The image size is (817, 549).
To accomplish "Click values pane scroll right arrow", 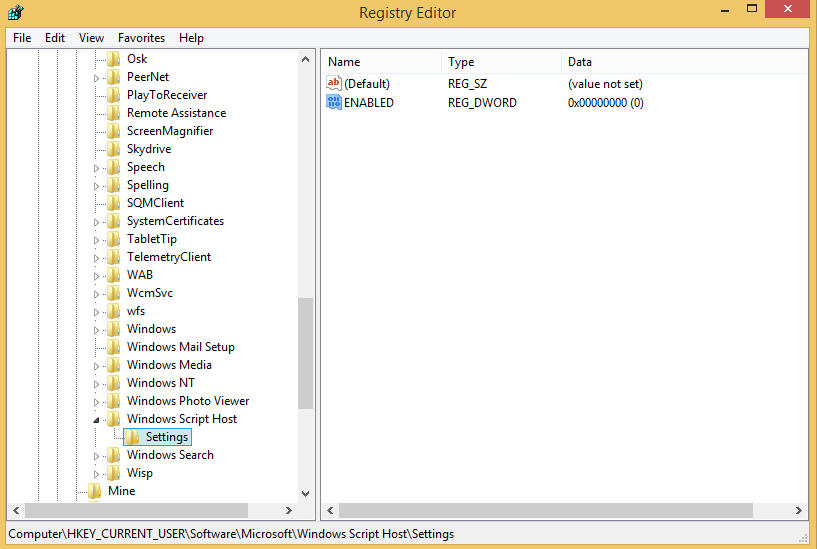I will click(x=799, y=510).
